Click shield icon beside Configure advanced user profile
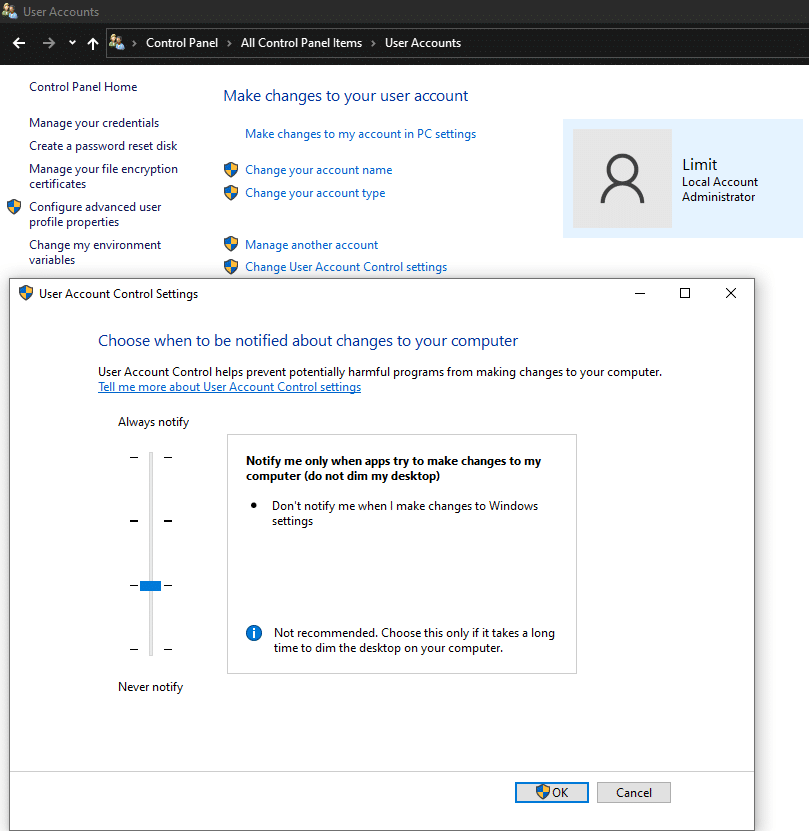809x831 pixels. coord(14,207)
